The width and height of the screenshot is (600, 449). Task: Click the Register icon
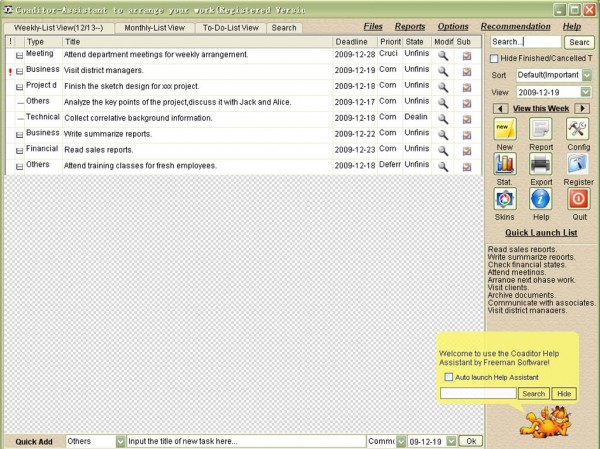[x=577, y=164]
